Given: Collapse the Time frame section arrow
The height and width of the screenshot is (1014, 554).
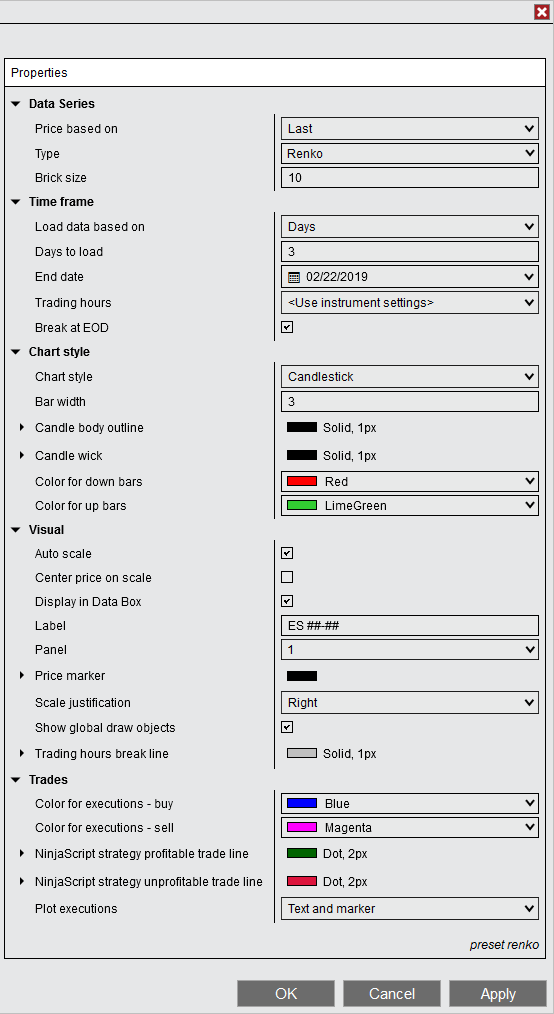Looking at the screenshot, I should 16,202.
